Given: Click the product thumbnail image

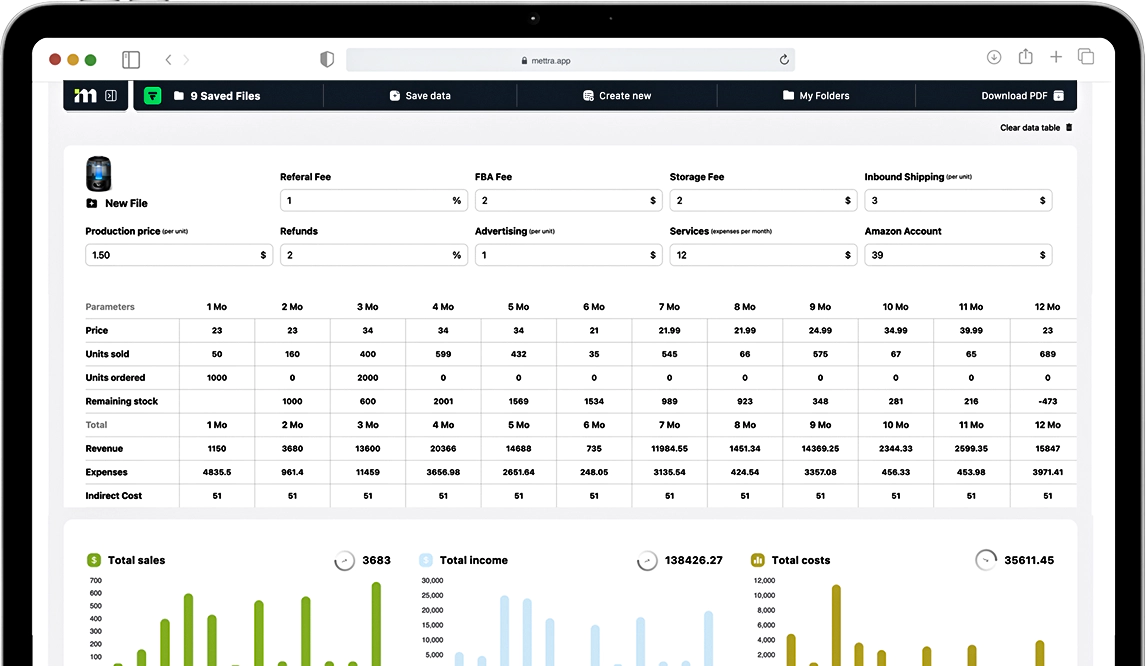Looking at the screenshot, I should click(99, 174).
